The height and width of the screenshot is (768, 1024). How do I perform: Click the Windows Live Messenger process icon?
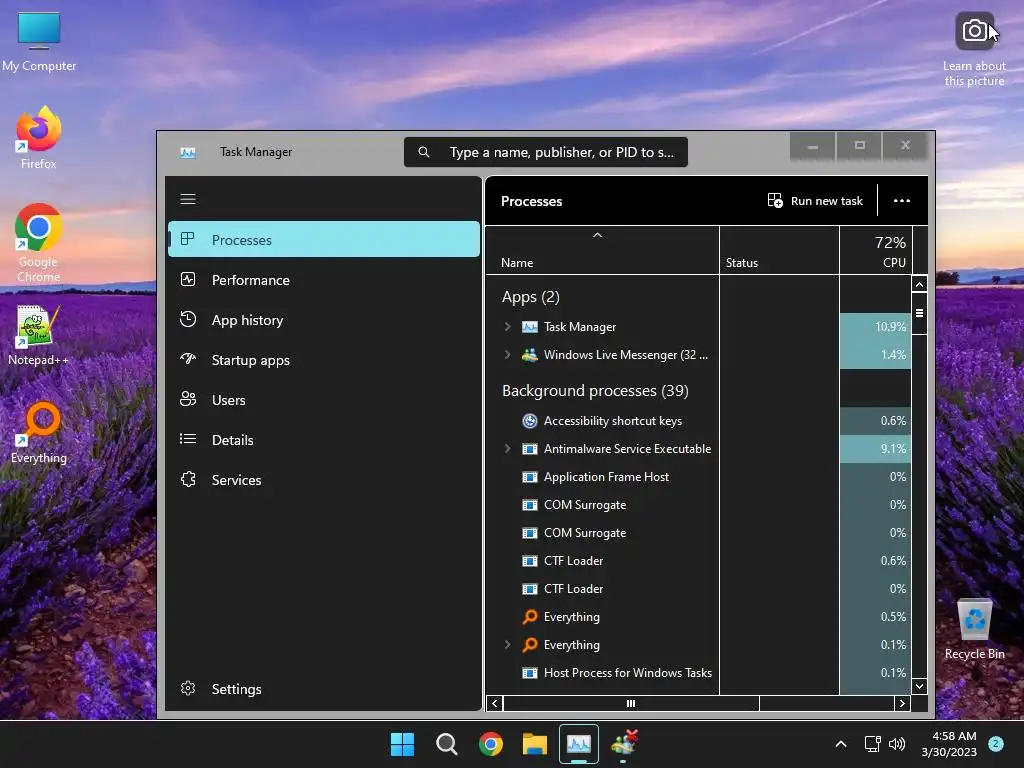click(530, 355)
